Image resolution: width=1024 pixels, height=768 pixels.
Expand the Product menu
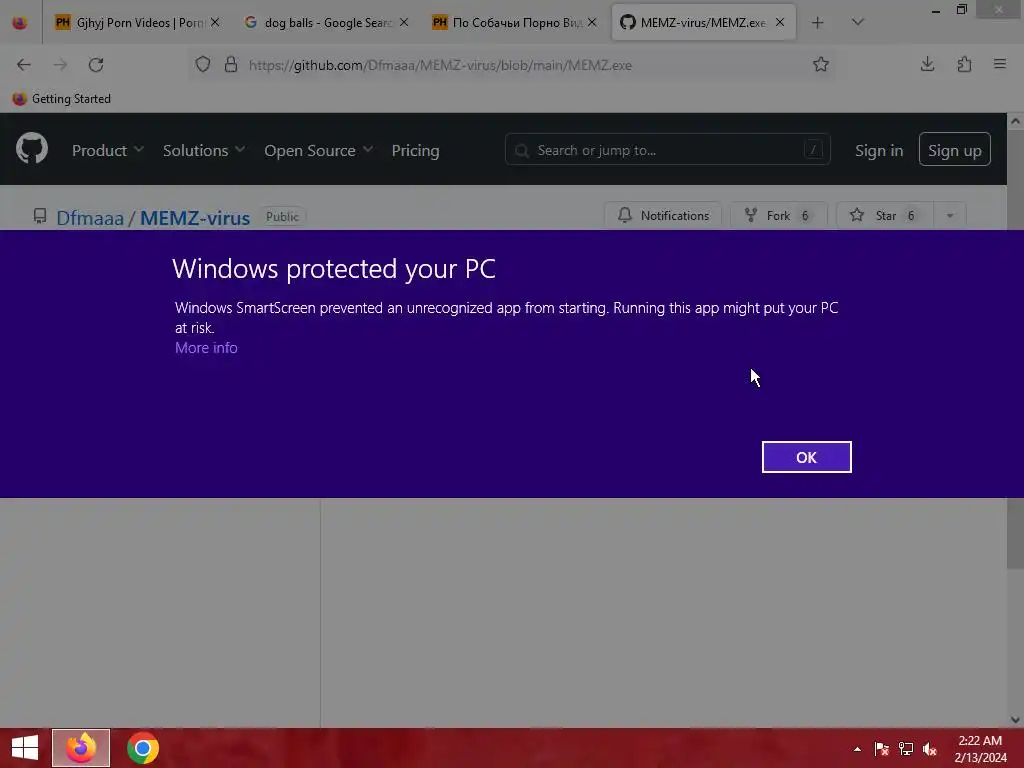[x=107, y=150]
